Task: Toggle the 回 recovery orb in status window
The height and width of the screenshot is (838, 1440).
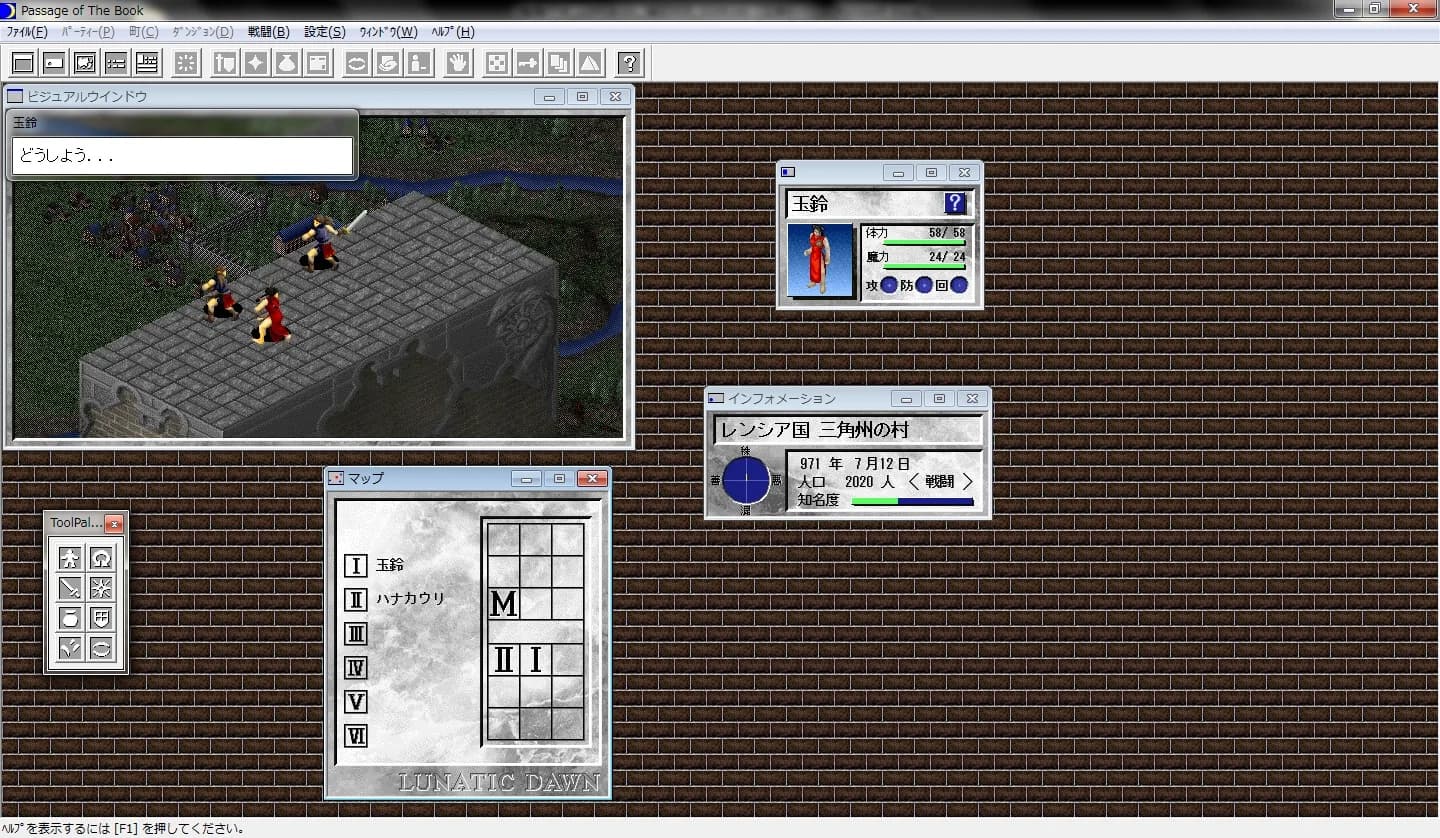Action: pos(959,285)
